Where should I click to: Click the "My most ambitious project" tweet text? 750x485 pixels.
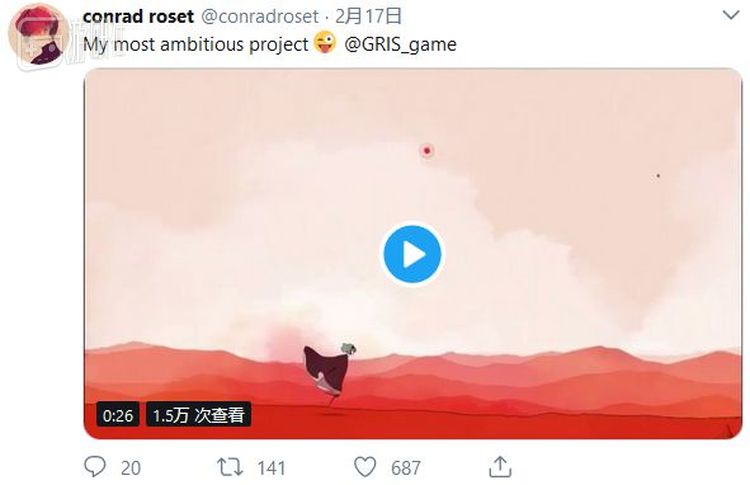[x=196, y=44]
